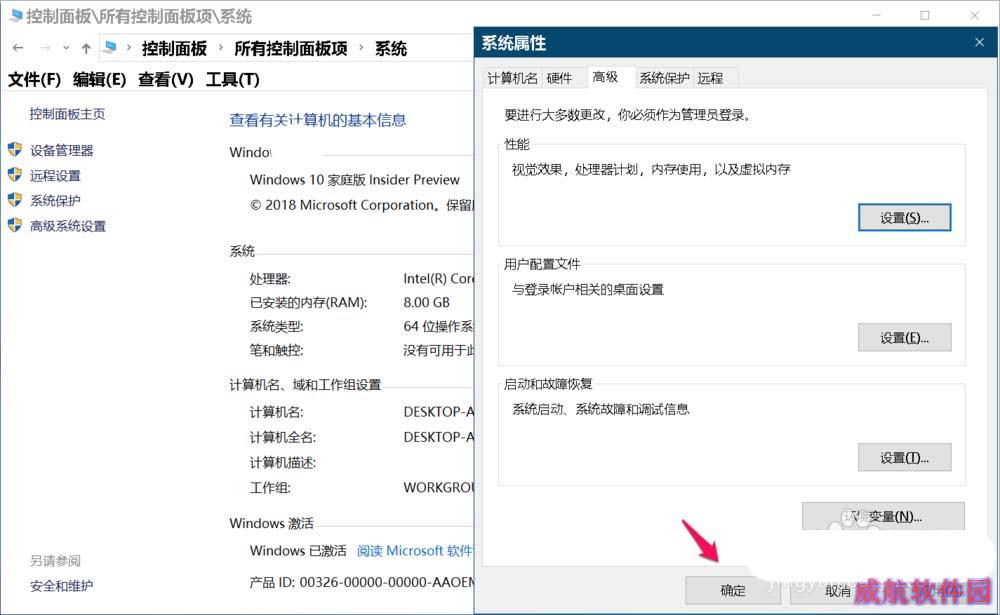
Task: Click the 笔和触控 label
Action: coord(276,350)
